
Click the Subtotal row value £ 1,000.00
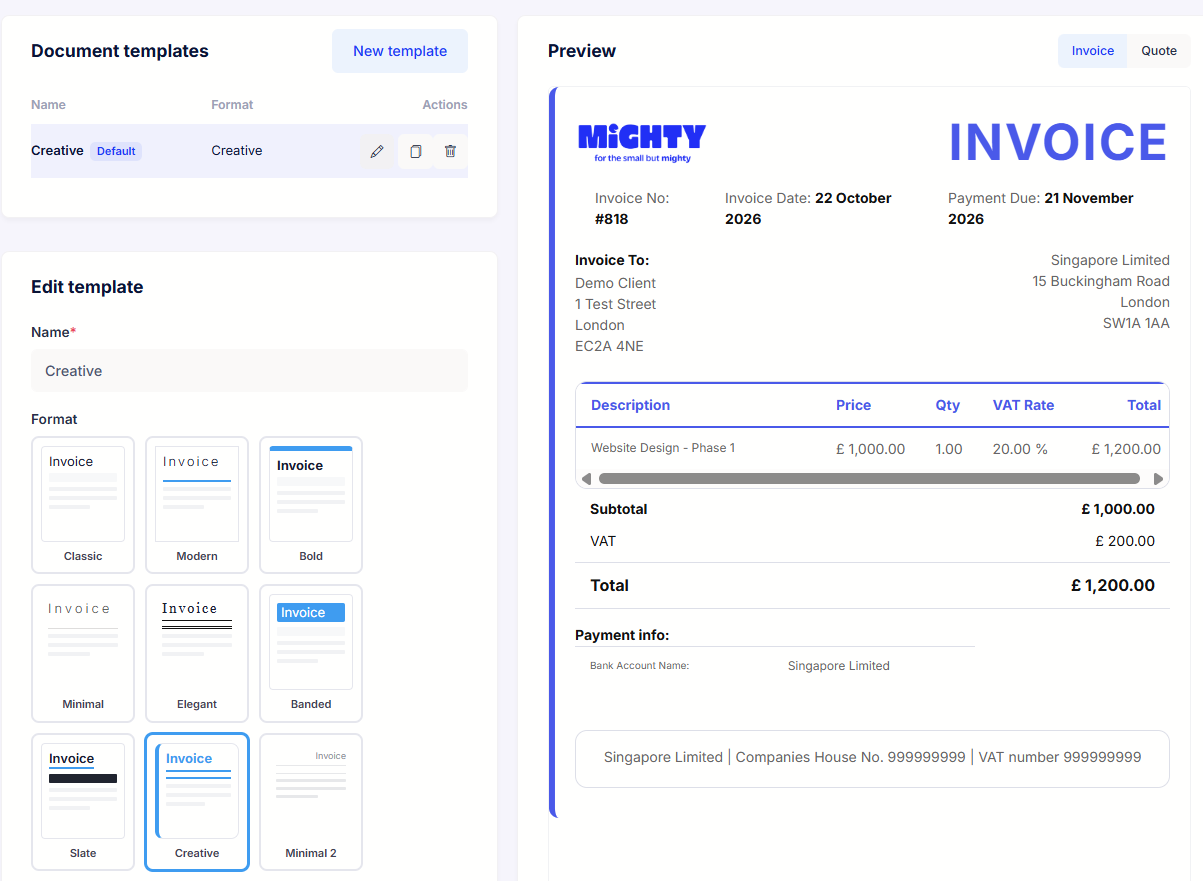point(1118,509)
